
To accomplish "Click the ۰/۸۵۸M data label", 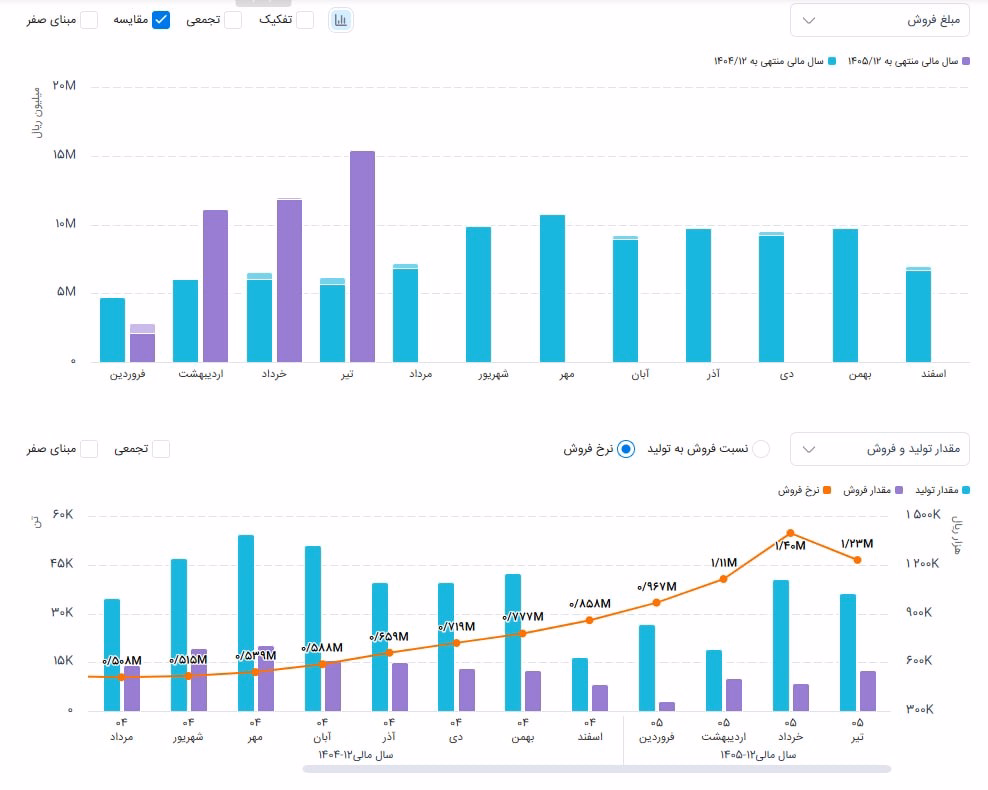I will [x=589, y=604].
